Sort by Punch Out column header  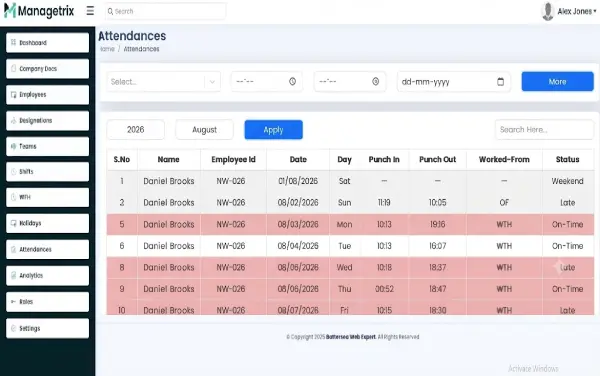click(437, 160)
